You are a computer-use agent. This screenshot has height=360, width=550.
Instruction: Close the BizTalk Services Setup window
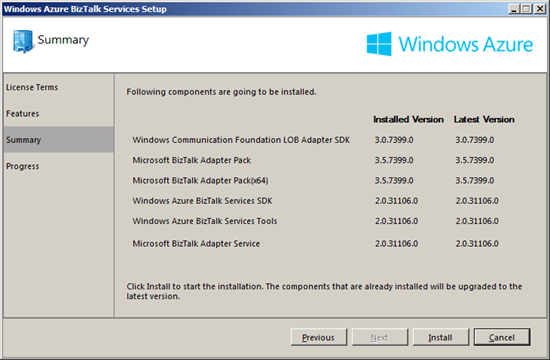point(540,9)
